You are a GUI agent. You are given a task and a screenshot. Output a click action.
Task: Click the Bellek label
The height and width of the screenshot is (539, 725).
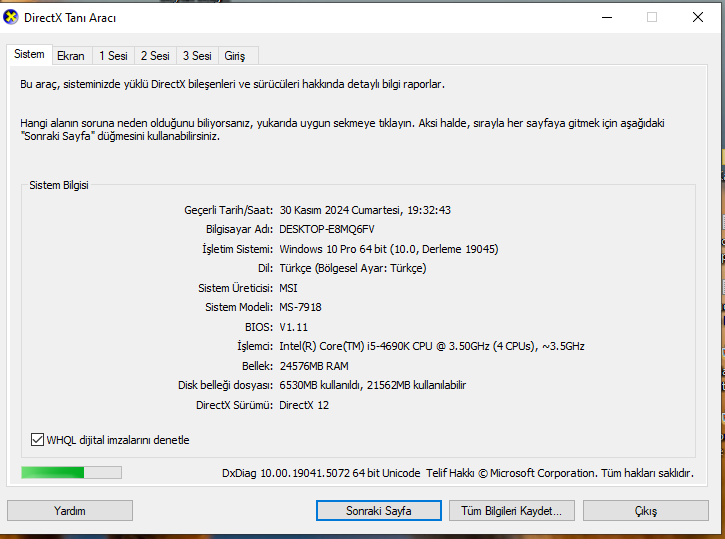pos(258,366)
